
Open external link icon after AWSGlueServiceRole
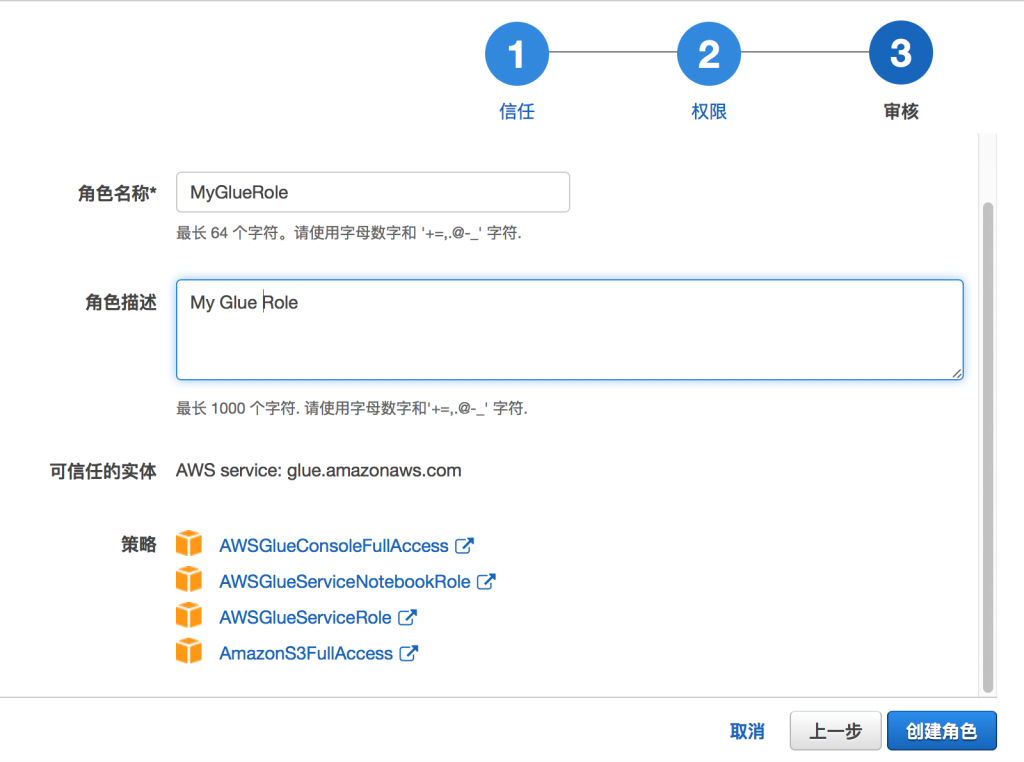(408, 617)
